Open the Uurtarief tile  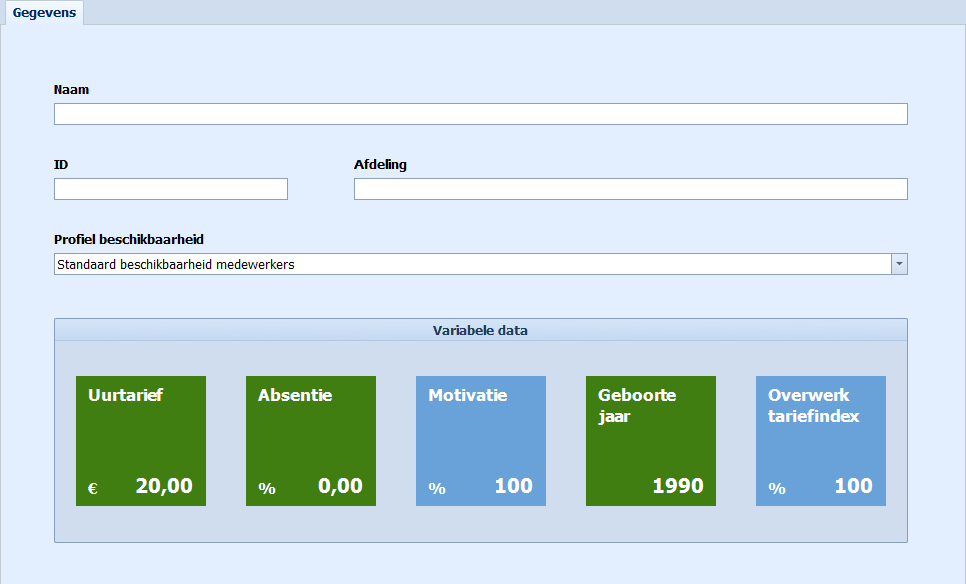141,441
